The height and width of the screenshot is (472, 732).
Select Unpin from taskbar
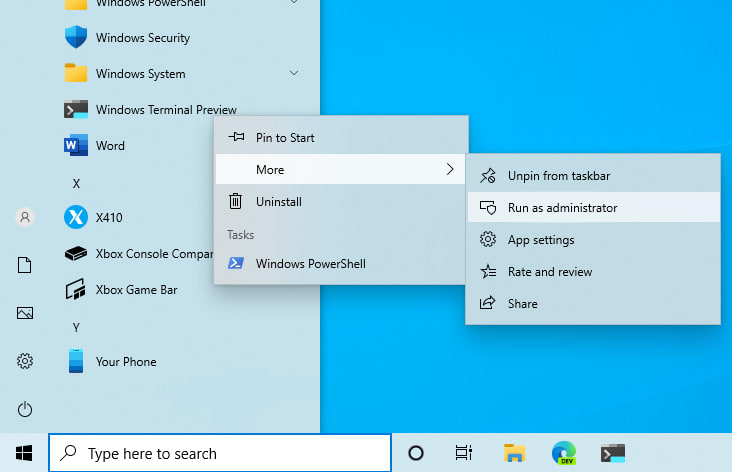pos(593,176)
